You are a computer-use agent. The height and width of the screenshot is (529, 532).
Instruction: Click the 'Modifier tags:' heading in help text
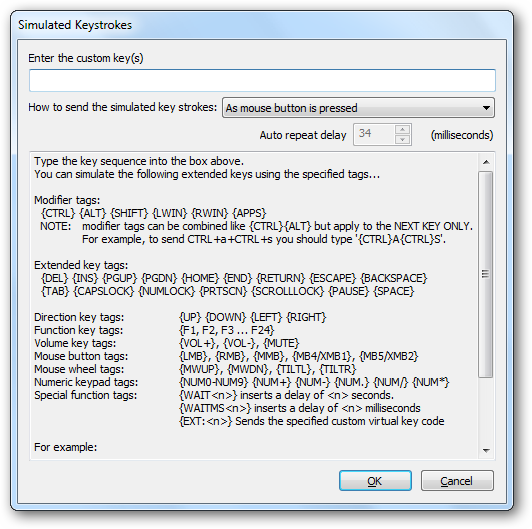(x=67, y=200)
